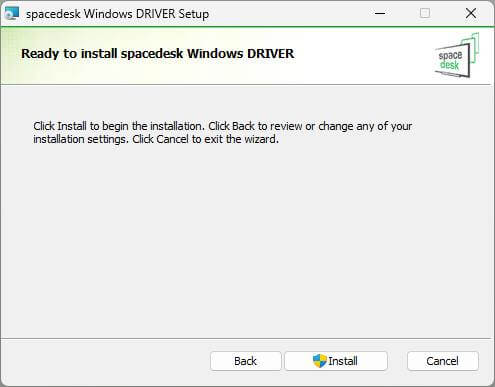Click the disabled maximize button
Screen dimensions: 495x387
[425, 13]
